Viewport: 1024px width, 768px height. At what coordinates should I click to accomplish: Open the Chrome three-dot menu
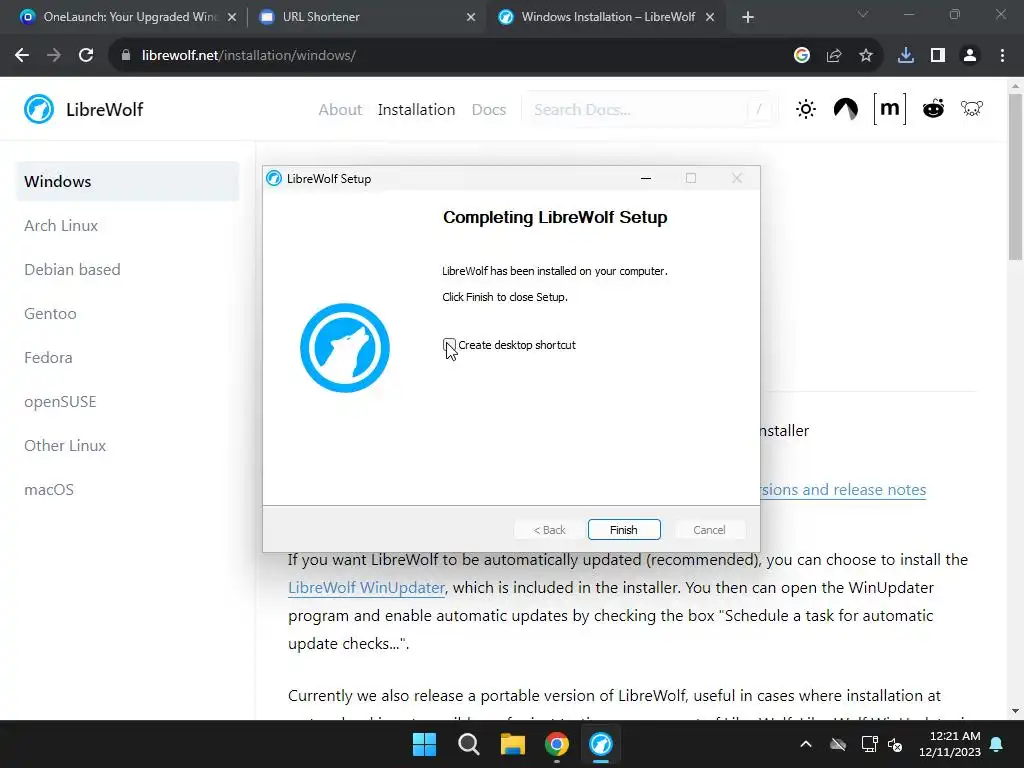(x=1002, y=56)
